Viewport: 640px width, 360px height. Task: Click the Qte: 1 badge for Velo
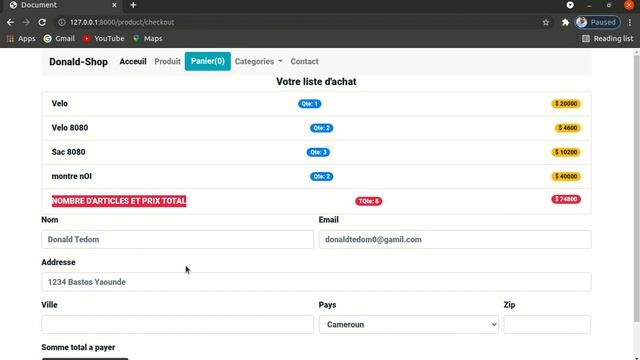point(309,104)
